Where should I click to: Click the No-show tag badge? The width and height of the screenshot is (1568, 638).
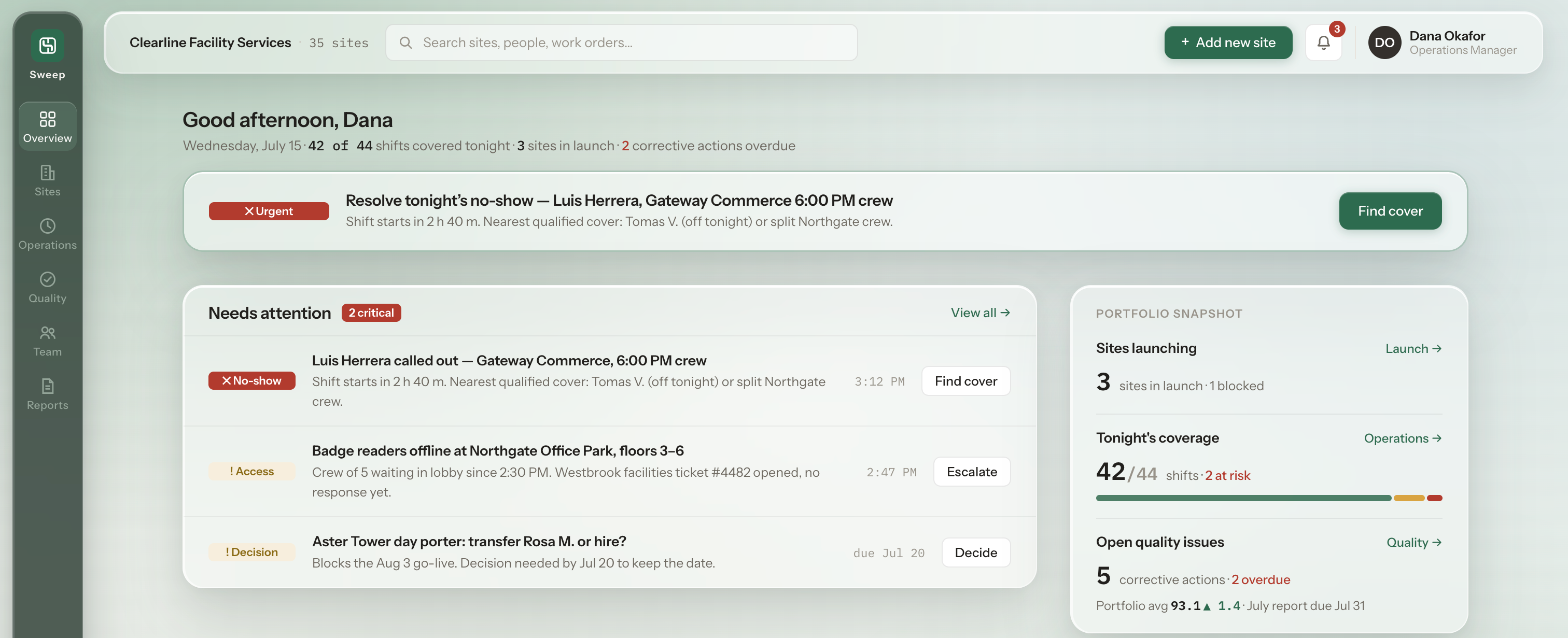click(x=251, y=381)
